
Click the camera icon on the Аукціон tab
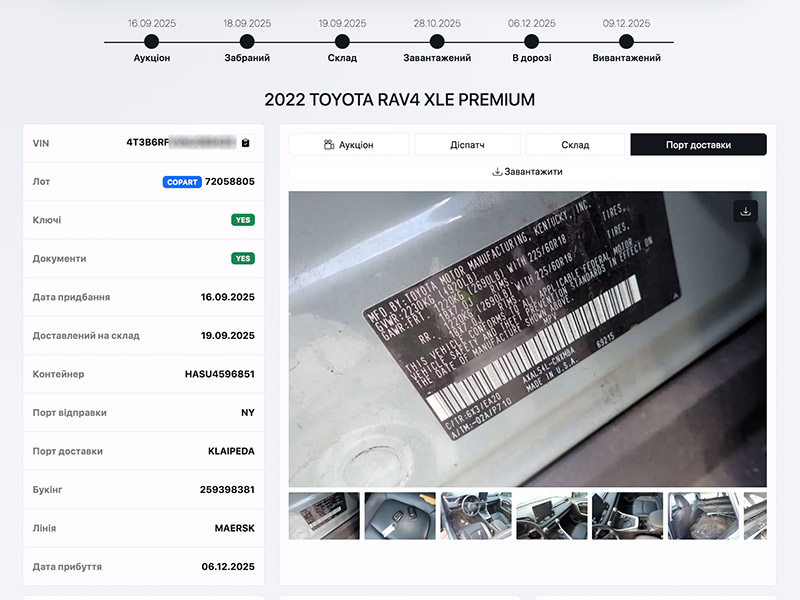tap(329, 145)
